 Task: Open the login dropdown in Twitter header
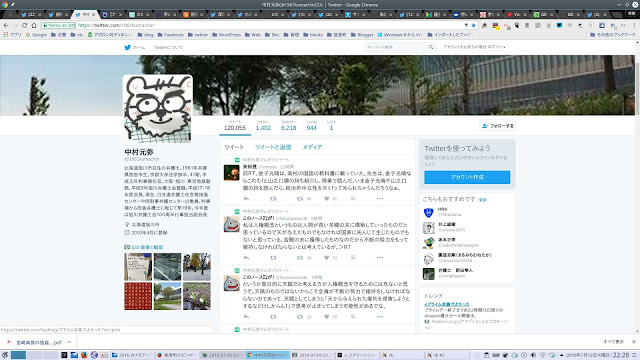click(x=474, y=47)
